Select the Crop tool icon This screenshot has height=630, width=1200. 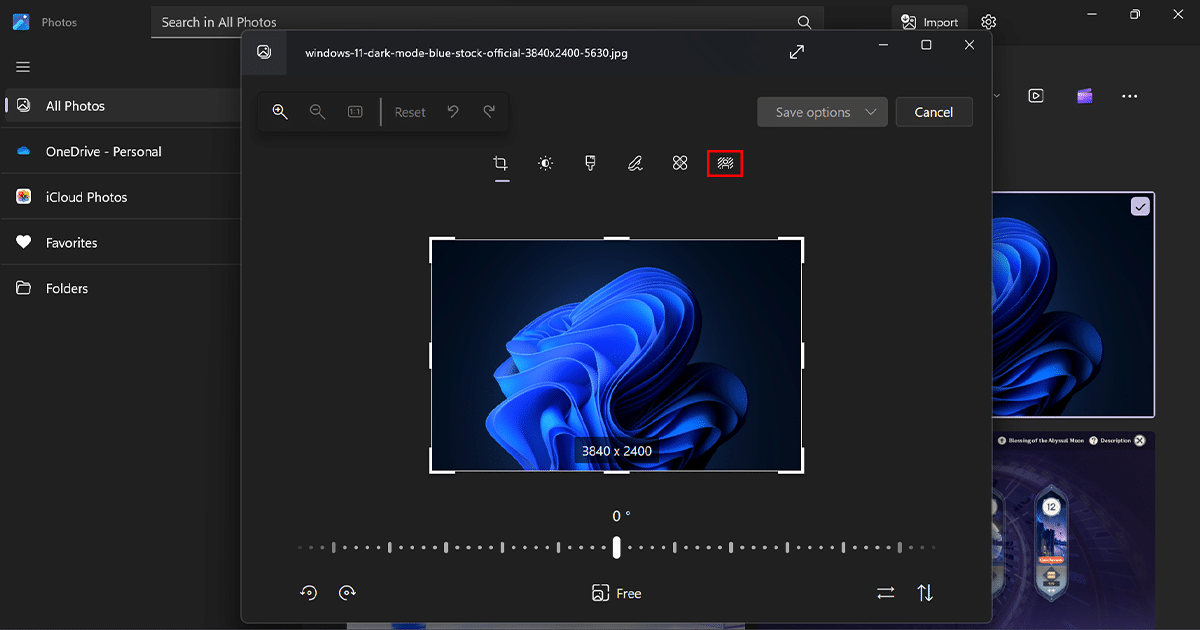(x=501, y=163)
